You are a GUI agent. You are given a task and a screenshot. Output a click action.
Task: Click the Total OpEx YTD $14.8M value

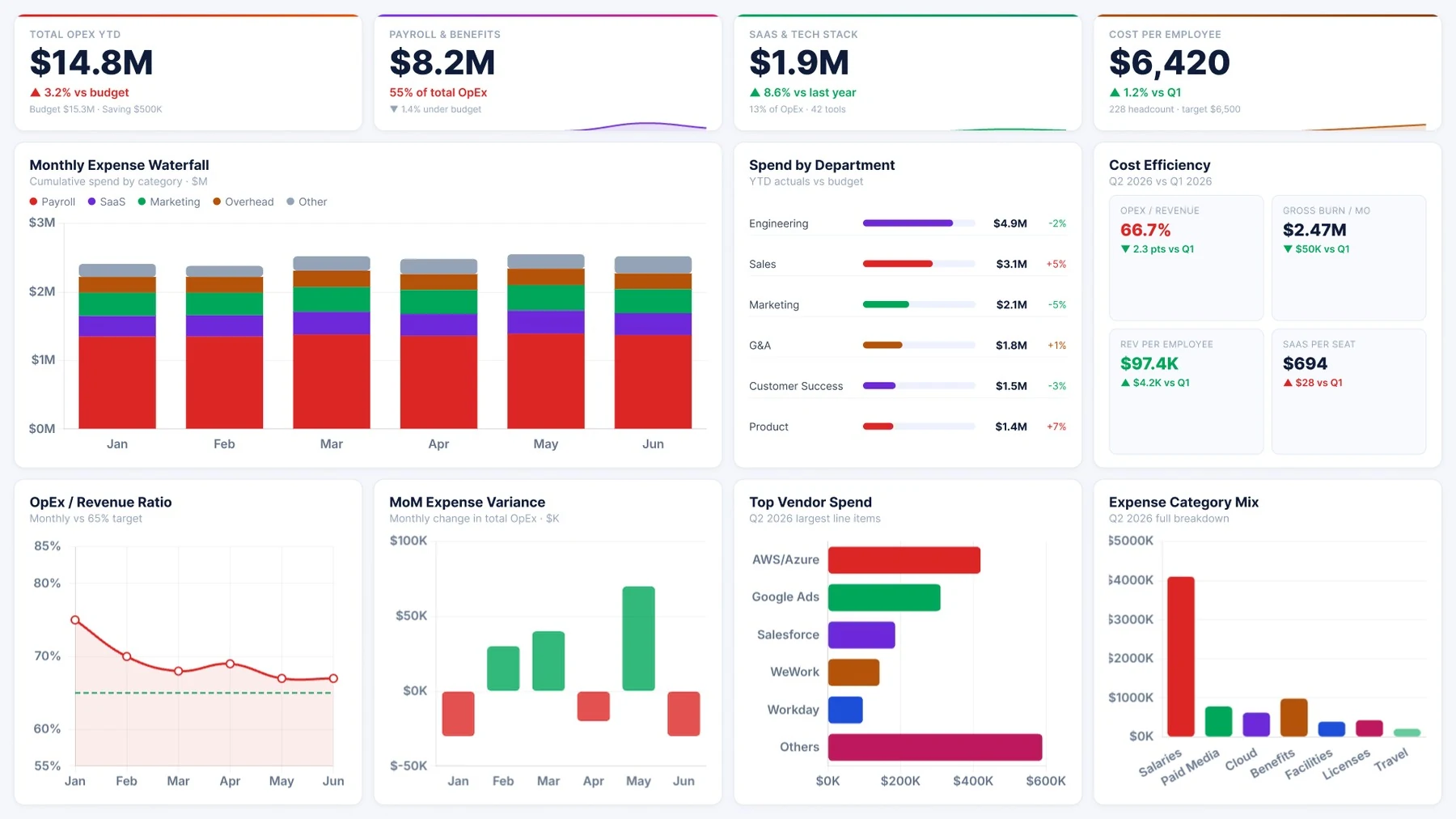[x=91, y=62]
